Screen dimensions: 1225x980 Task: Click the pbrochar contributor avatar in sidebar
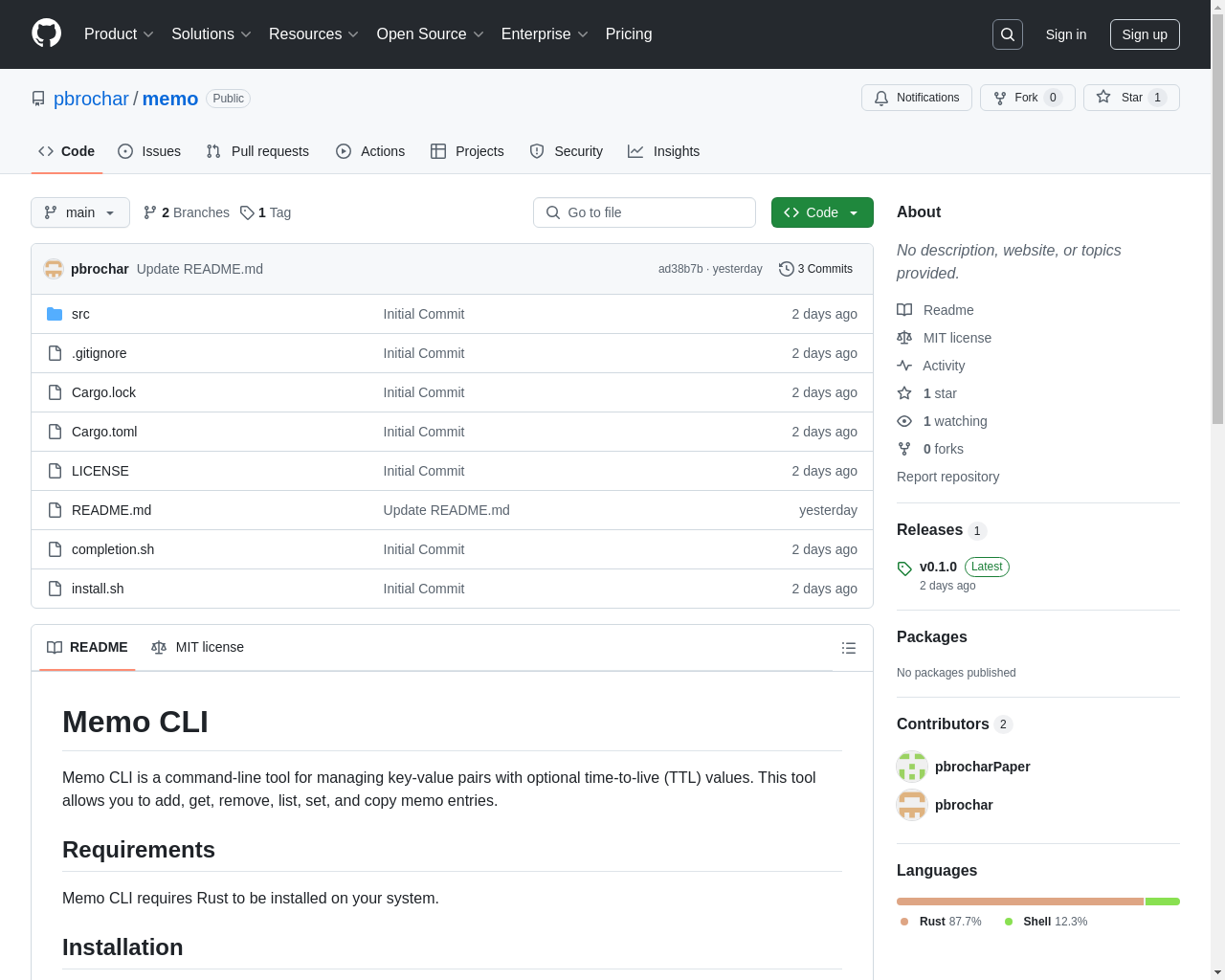(912, 805)
